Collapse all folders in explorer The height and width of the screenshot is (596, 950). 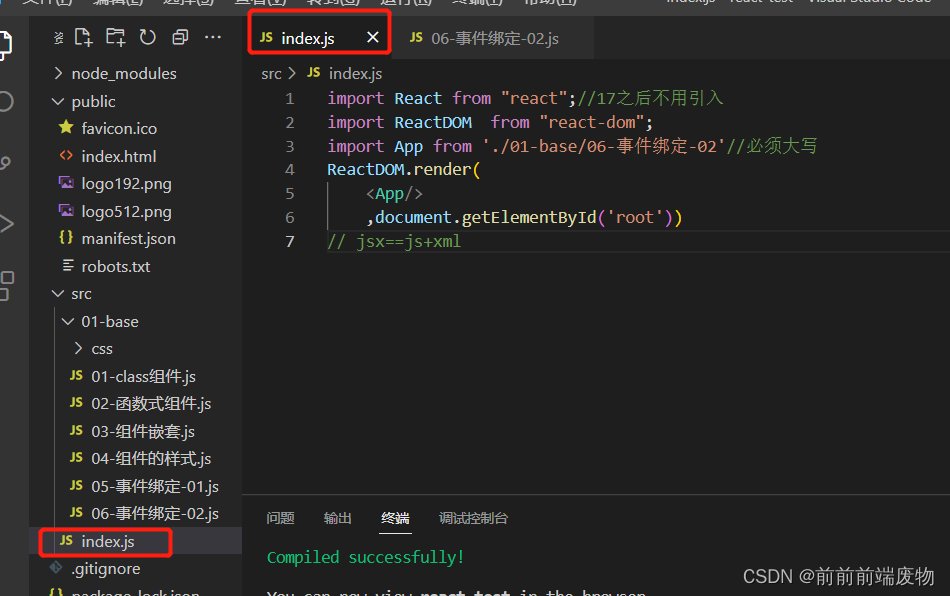pyautogui.click(x=180, y=38)
